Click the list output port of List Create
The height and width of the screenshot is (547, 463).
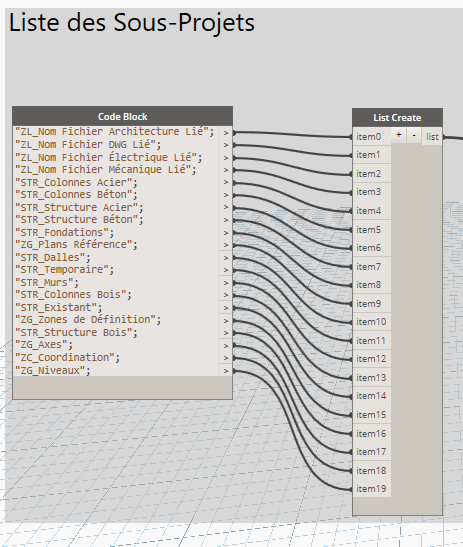coord(432,137)
